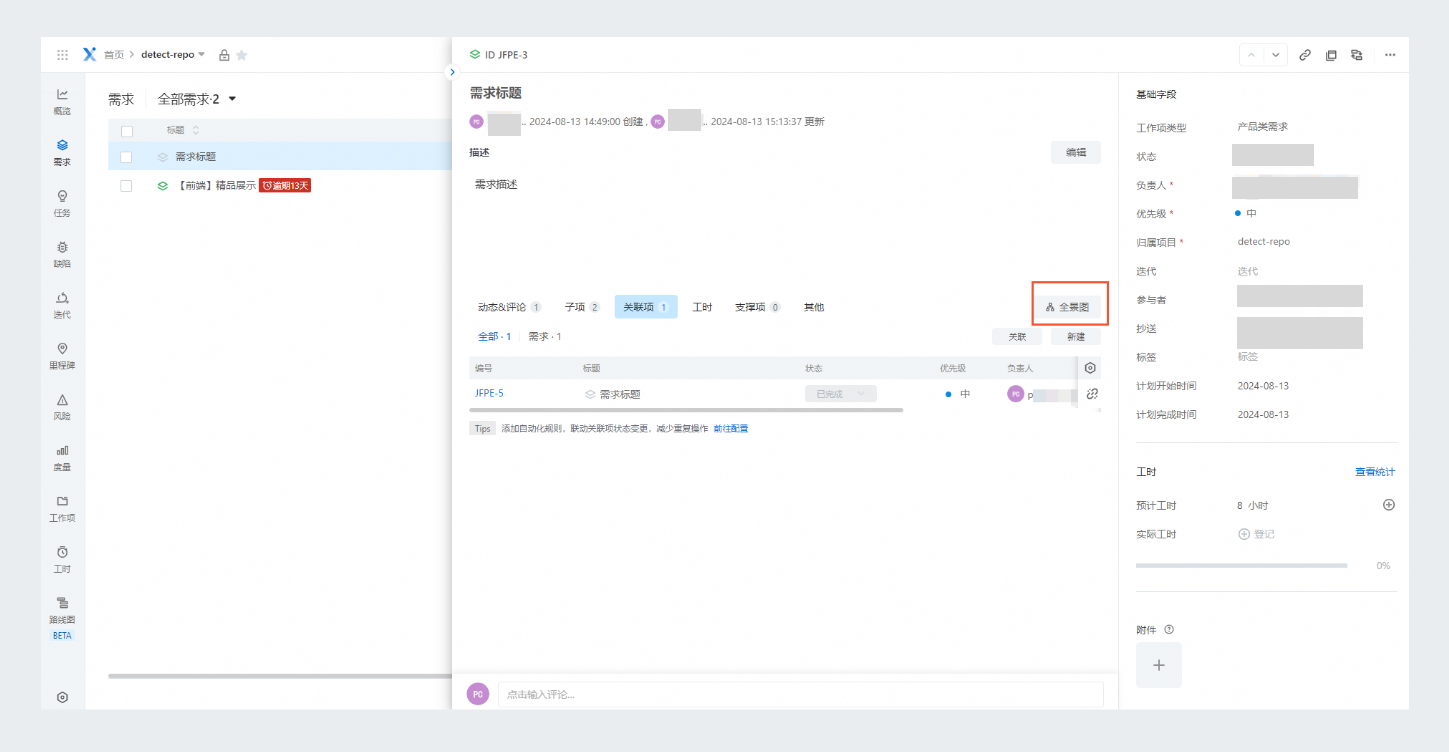Open 迭代 iterations in sidebar
The image size is (1449, 752).
tap(62, 305)
